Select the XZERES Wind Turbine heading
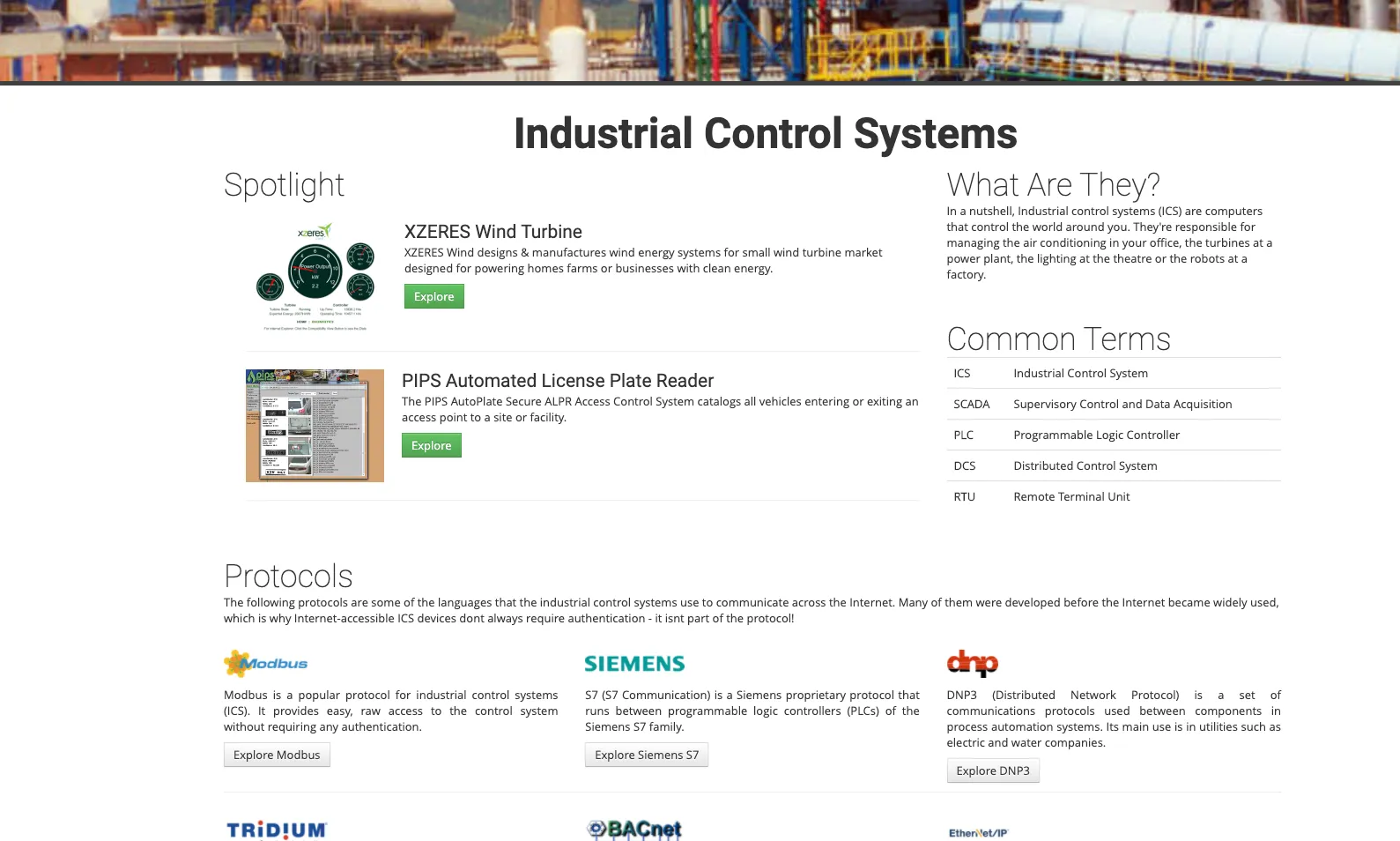This screenshot has height=841, width=1400. (x=493, y=232)
